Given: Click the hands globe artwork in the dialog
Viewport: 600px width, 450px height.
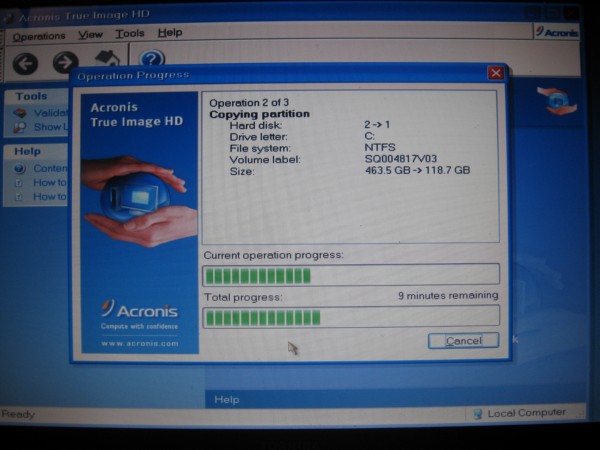Looking at the screenshot, I should click(140, 200).
